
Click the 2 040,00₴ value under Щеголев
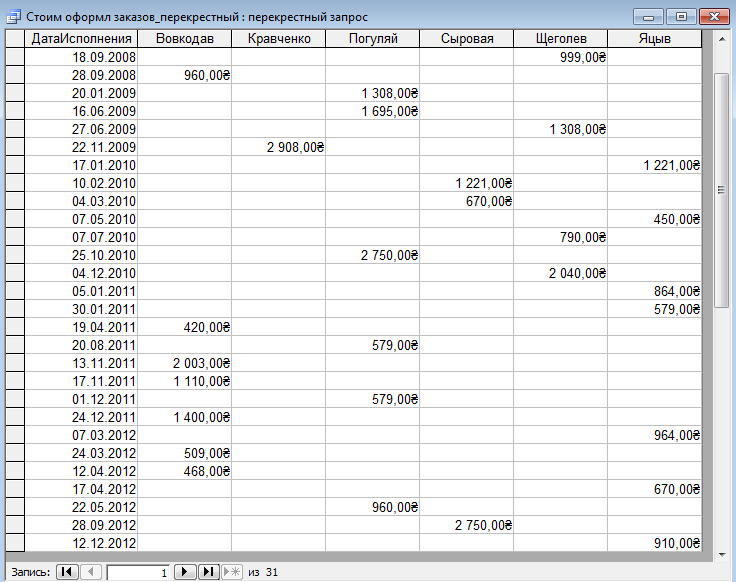pyautogui.click(x=561, y=273)
